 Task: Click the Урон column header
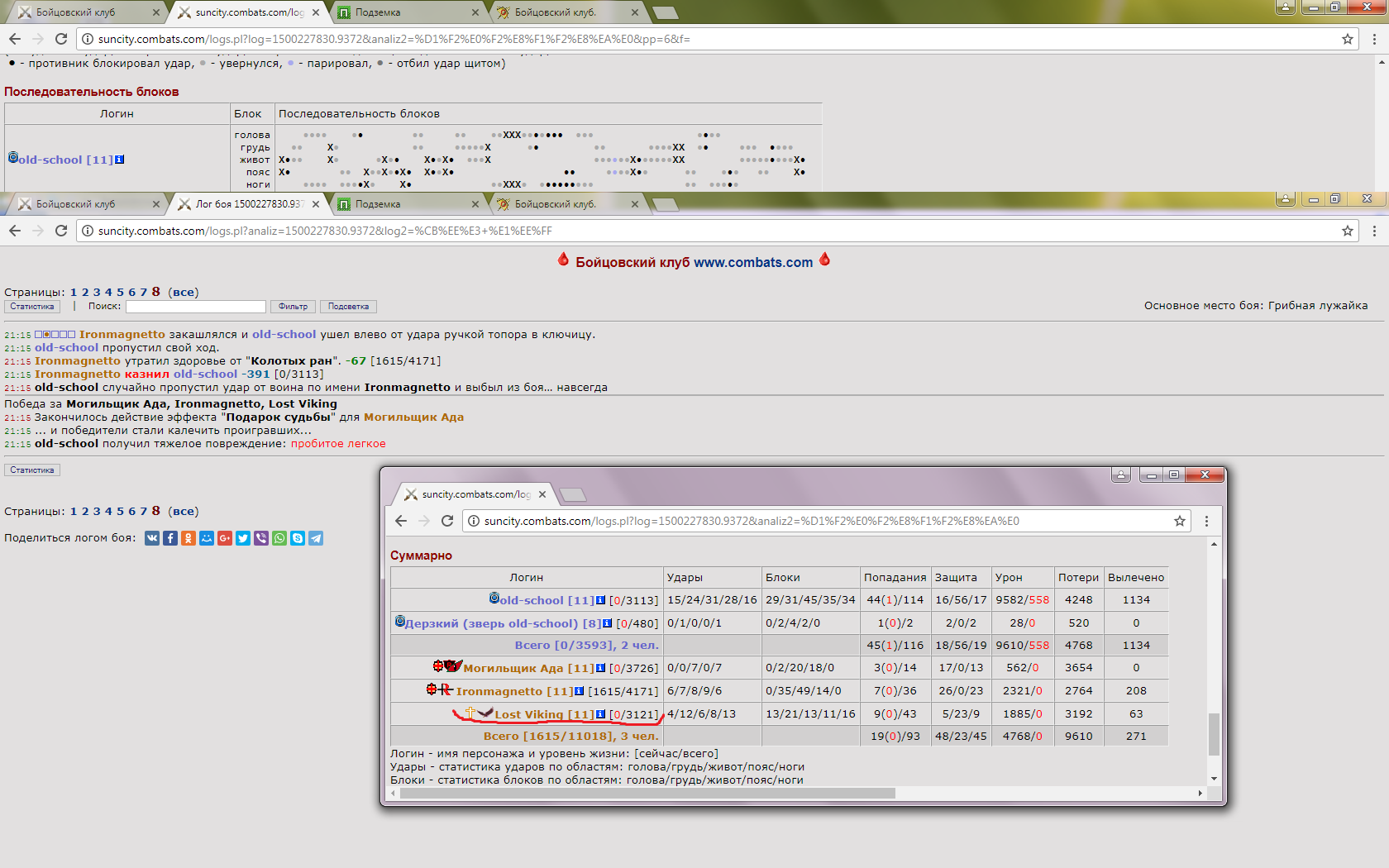click(1023, 578)
